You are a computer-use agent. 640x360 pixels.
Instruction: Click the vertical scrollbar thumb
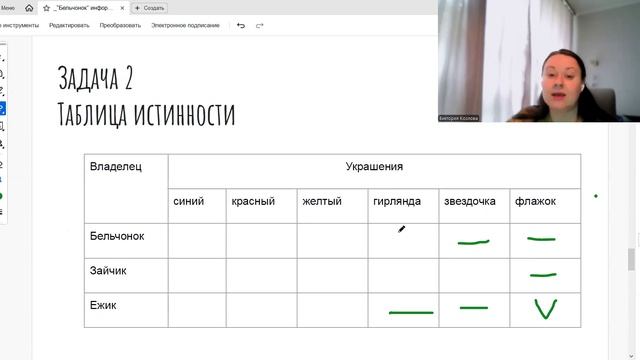(631, 259)
